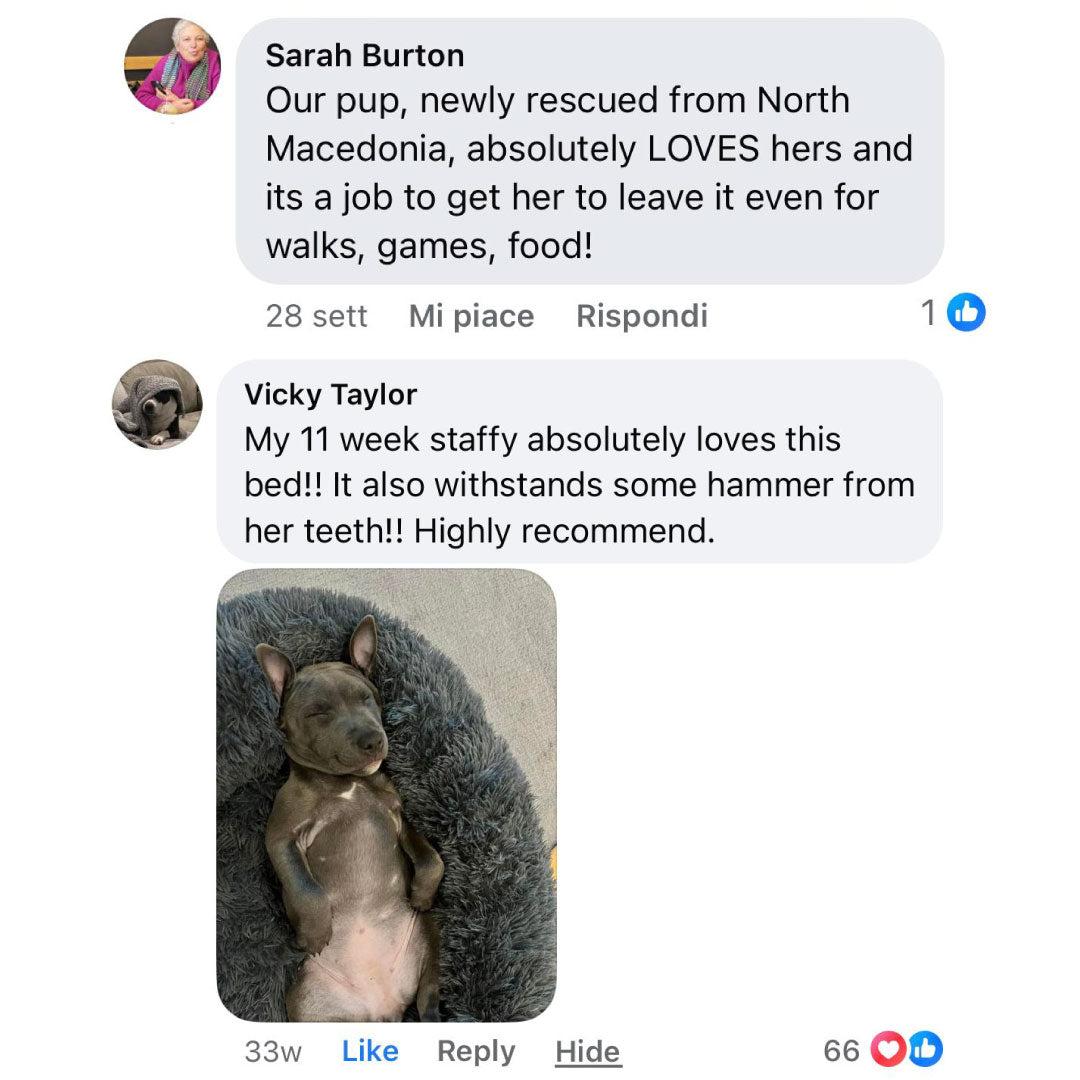Click Sarah Burton's comment text bubble
The image size is (1080, 1080).
tap(590, 151)
